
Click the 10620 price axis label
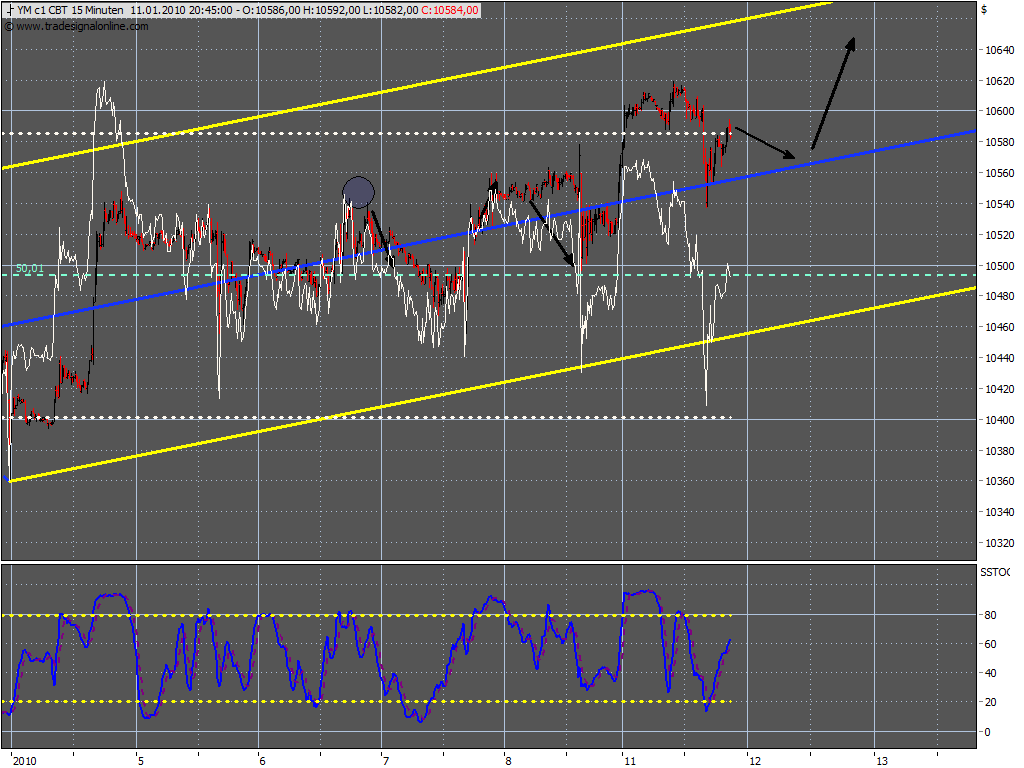coord(1000,81)
